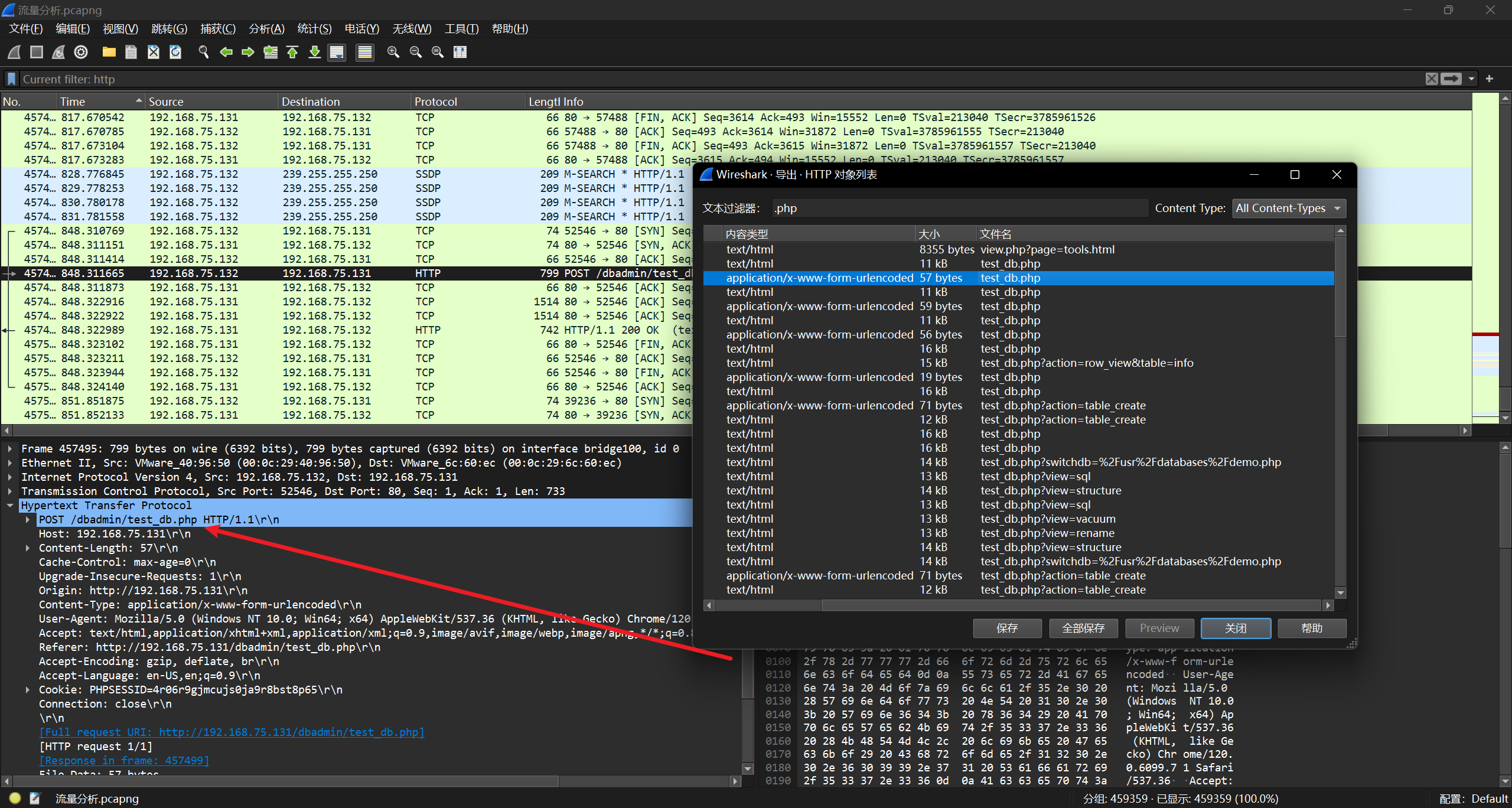Screen dimensions: 1512x808
Task: Click the resize columns icon
Action: (460, 53)
